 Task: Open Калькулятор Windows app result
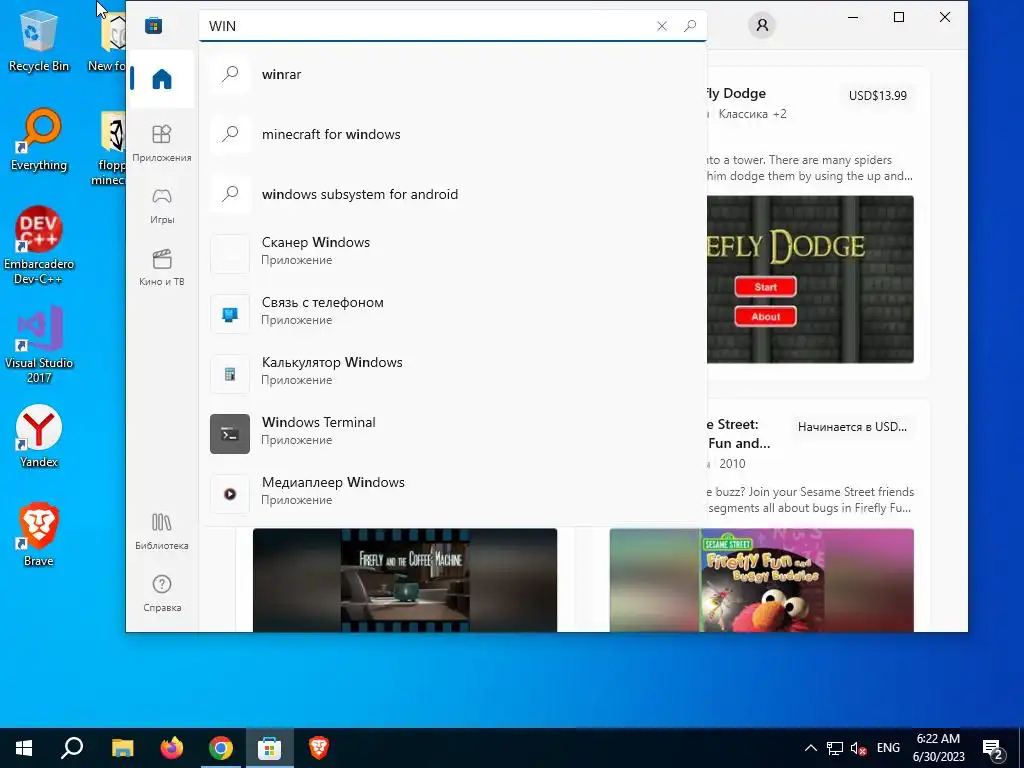tap(453, 374)
